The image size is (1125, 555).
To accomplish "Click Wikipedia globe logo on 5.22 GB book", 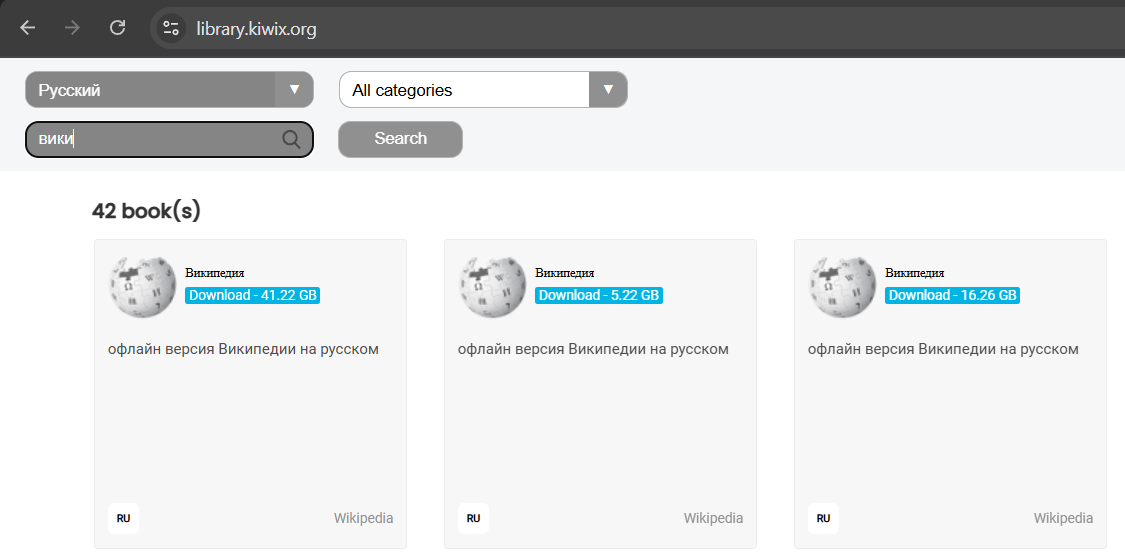I will point(492,285).
